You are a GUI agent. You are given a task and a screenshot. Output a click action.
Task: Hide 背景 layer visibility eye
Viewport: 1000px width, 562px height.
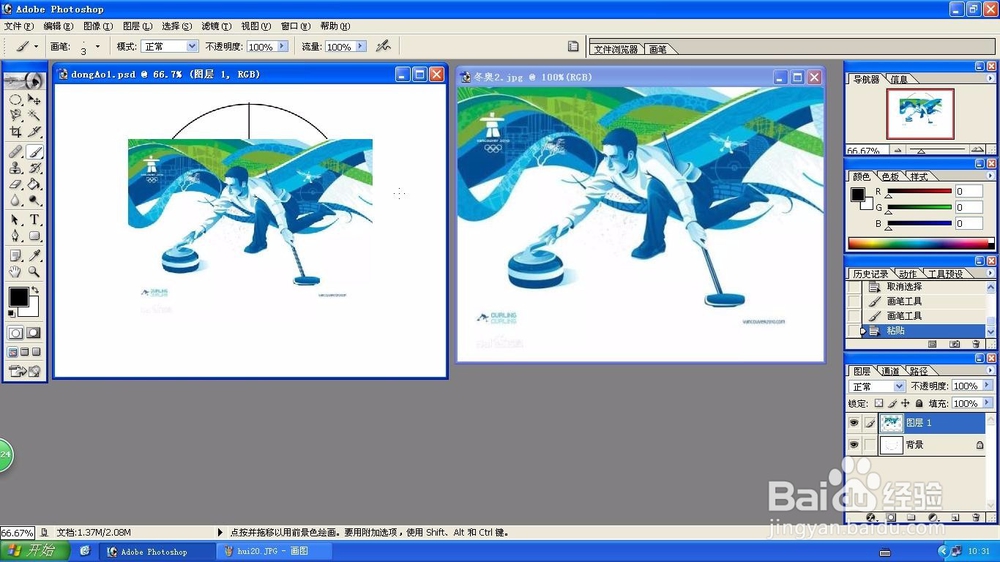tap(854, 445)
